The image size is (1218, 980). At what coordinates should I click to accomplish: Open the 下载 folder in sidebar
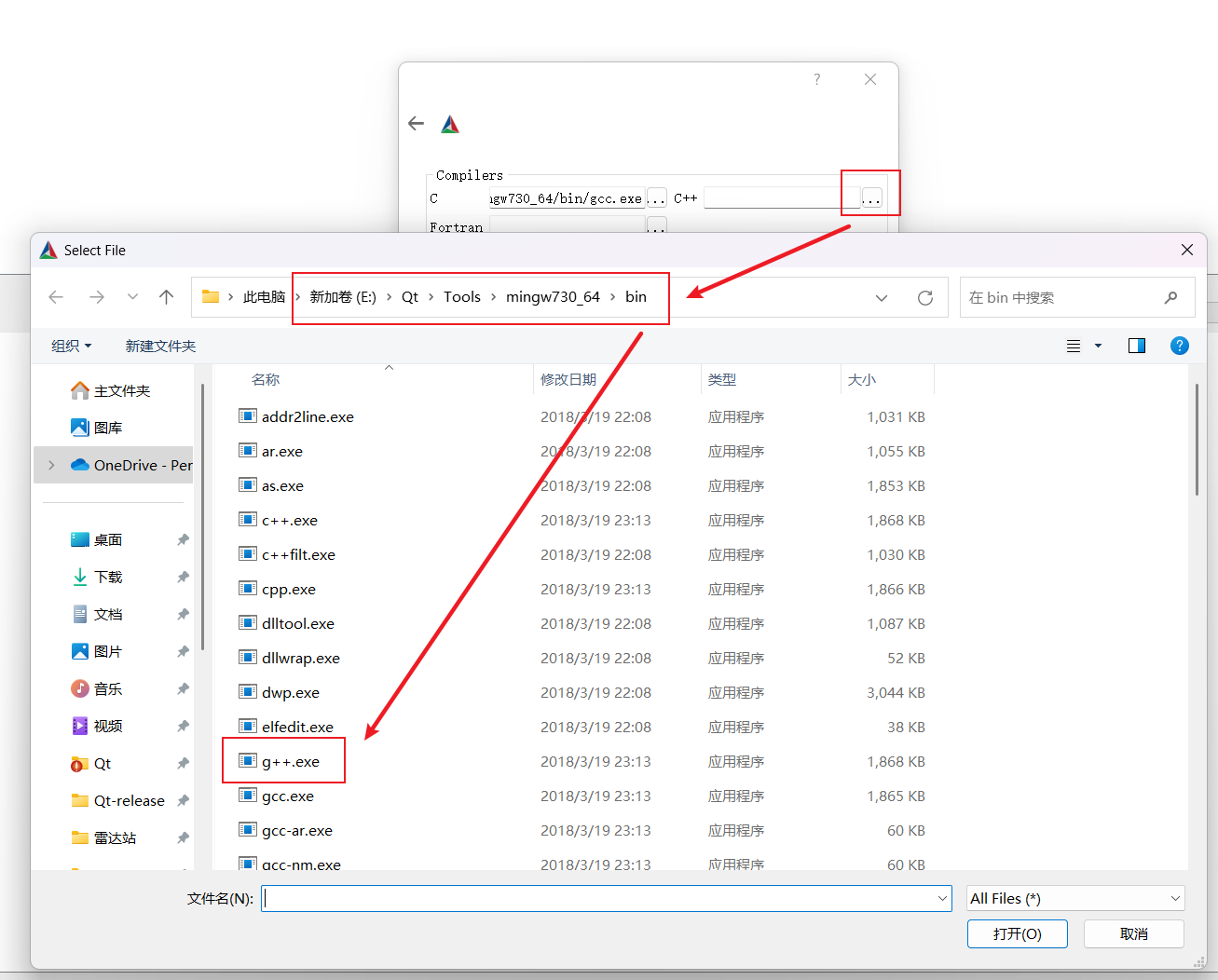point(108,577)
